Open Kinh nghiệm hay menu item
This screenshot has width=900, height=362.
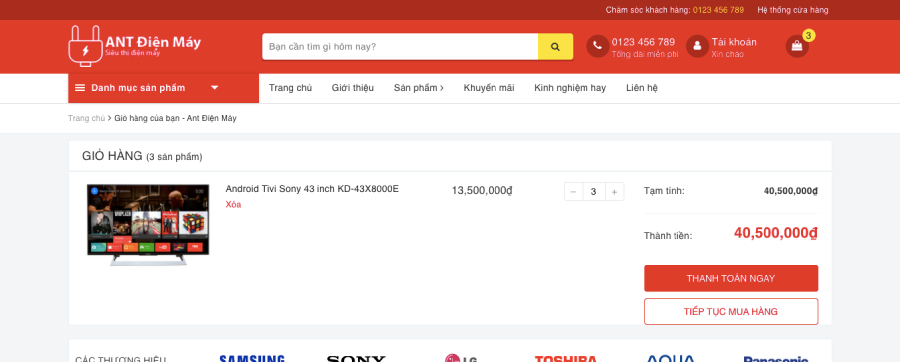click(570, 88)
